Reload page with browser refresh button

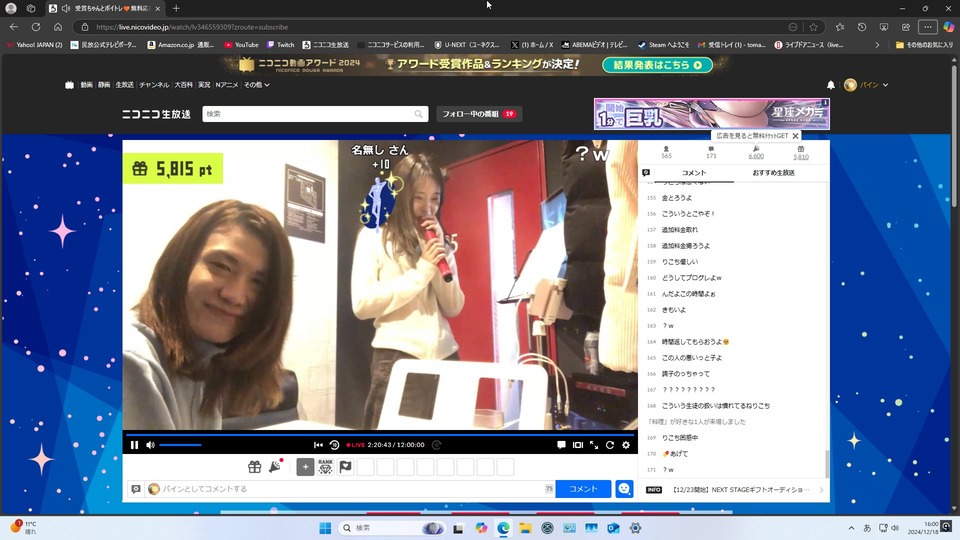tap(36, 27)
